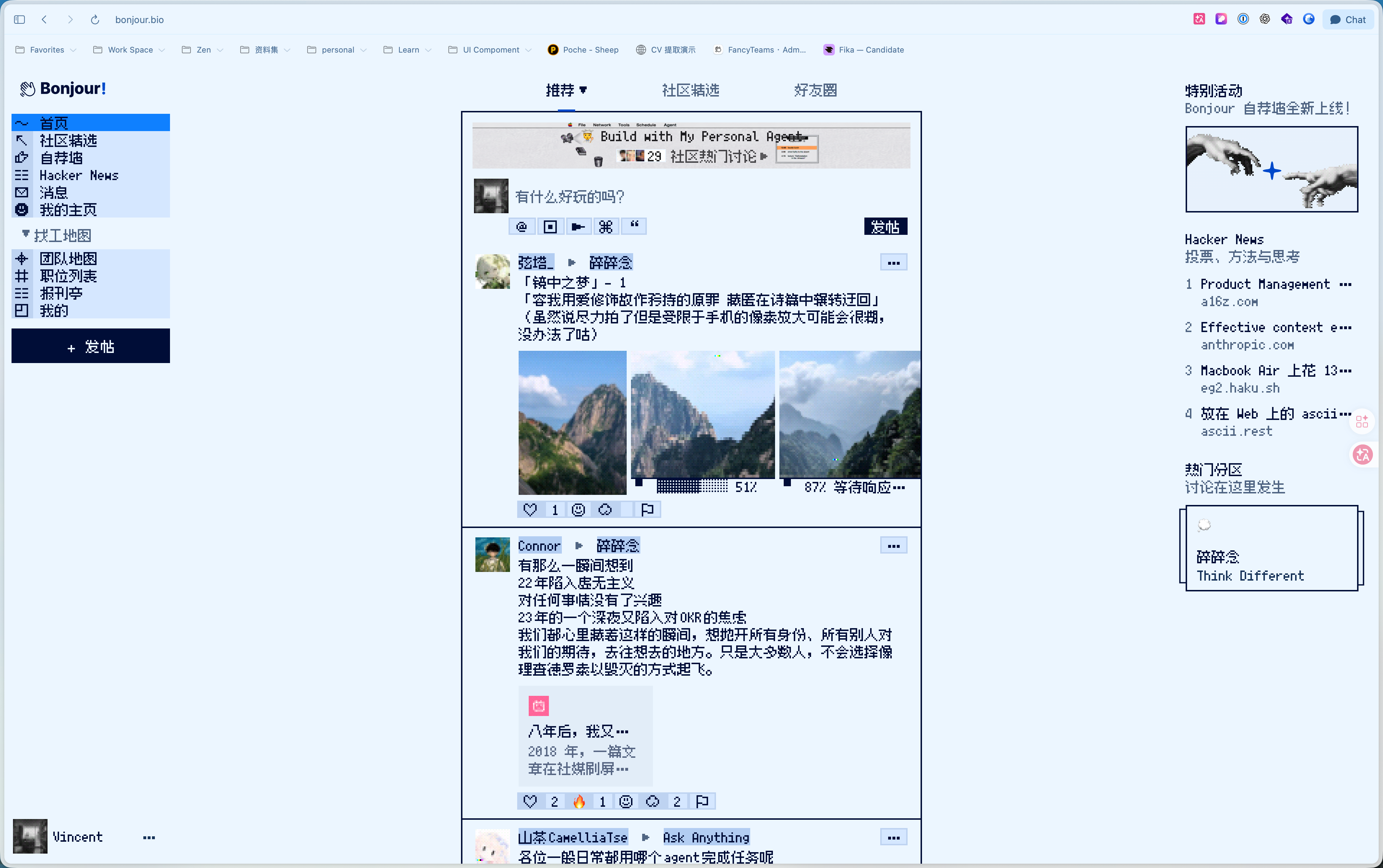Click the command symbol icon in composer
This screenshot has height=868, width=1383.
(606, 227)
